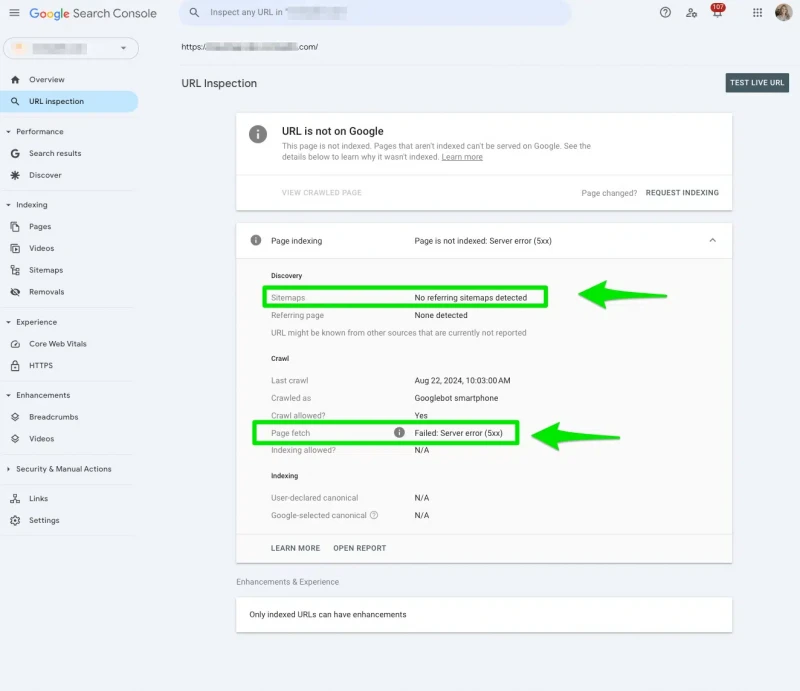Screen dimensions: 800x691
Task: Open the property selector dropdown
Action: click(71, 48)
